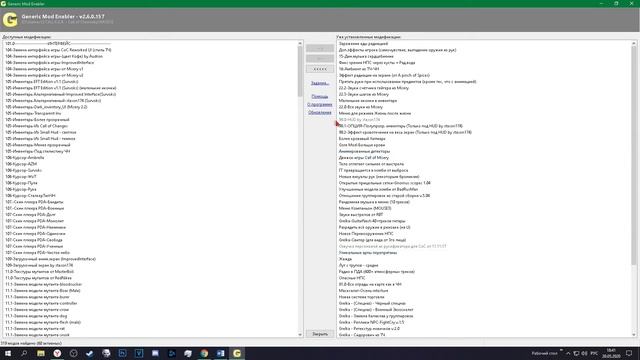Select '107-Скин плеера PDA-Монолит'
Viewport: 640px width, 360px height.
[x=34, y=221]
